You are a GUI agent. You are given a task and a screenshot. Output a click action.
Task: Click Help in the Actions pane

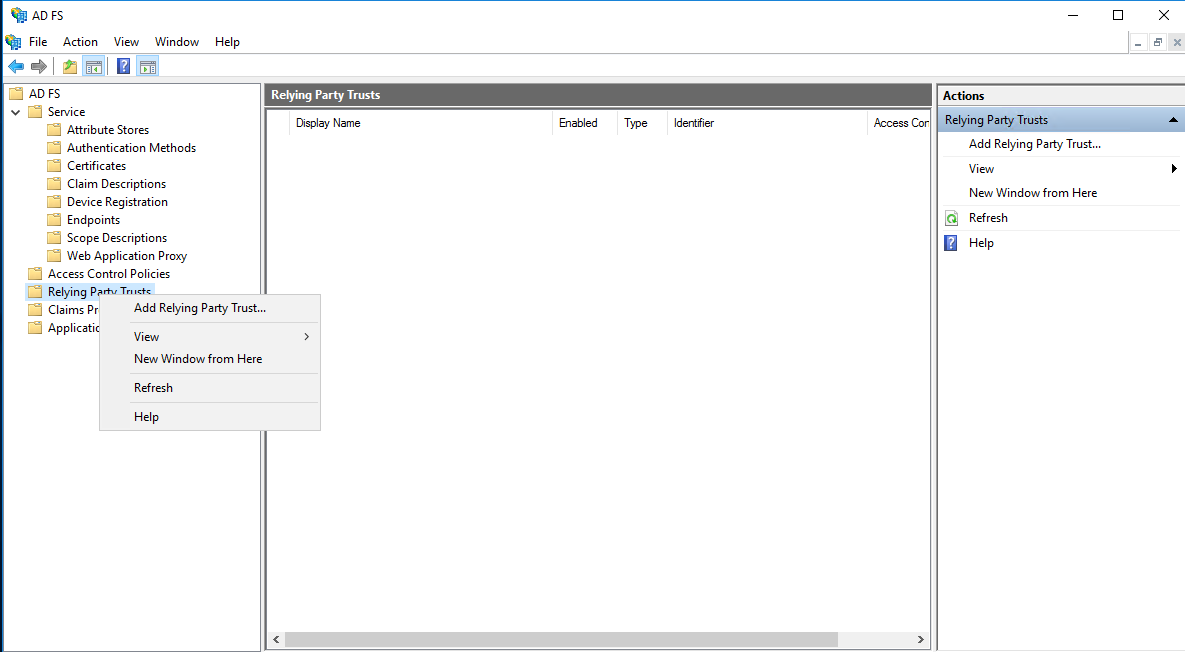[x=981, y=243]
